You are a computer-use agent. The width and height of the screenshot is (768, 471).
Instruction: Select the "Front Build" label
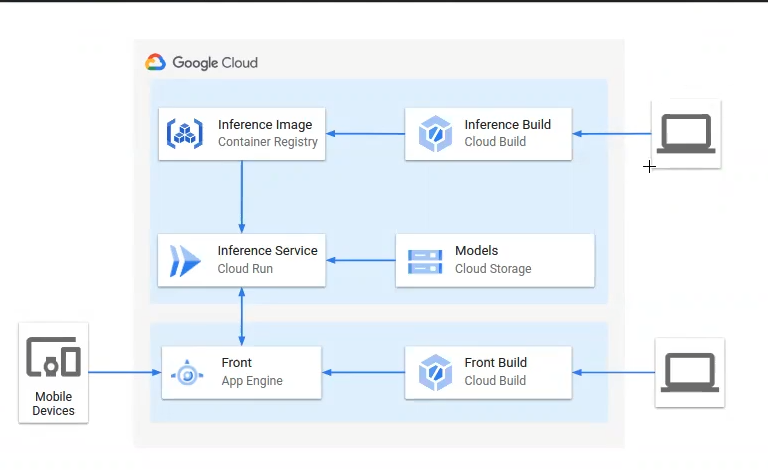496,362
